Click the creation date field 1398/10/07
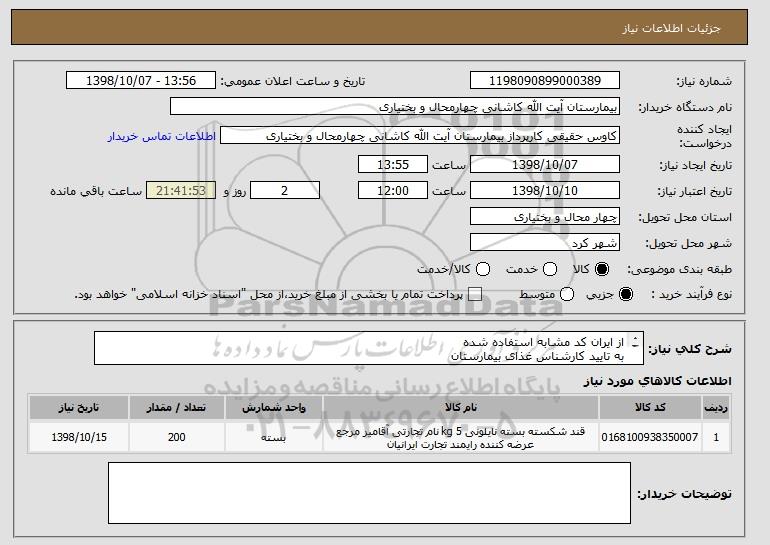Screen dimensions: 770x545 tap(545, 164)
